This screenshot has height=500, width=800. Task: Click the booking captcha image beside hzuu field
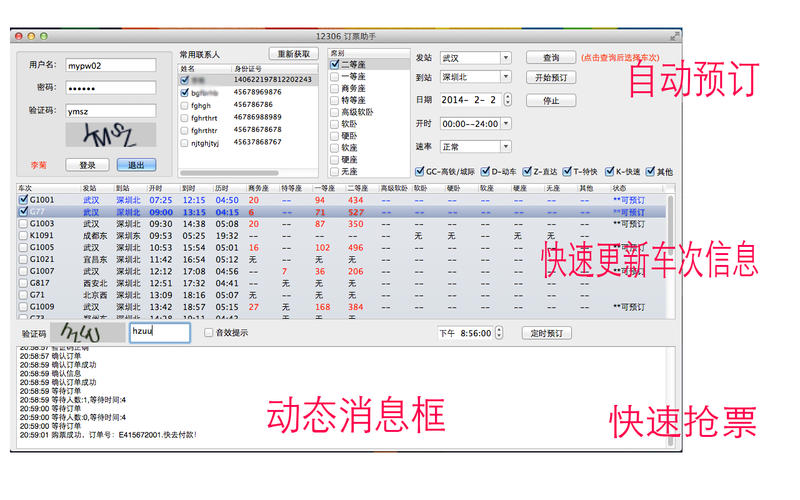87,333
